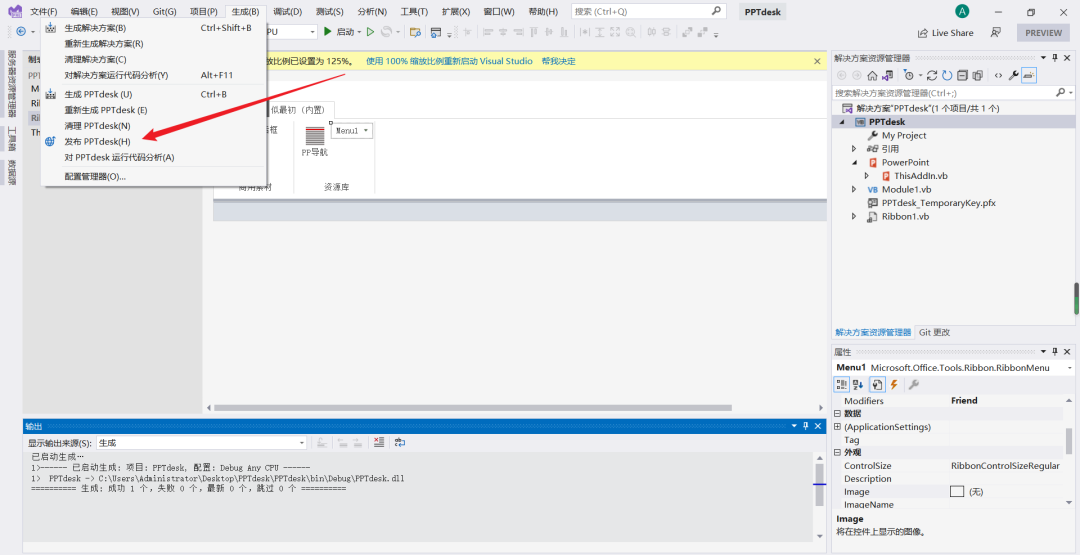Collapse the 数据 property category

click(838, 413)
